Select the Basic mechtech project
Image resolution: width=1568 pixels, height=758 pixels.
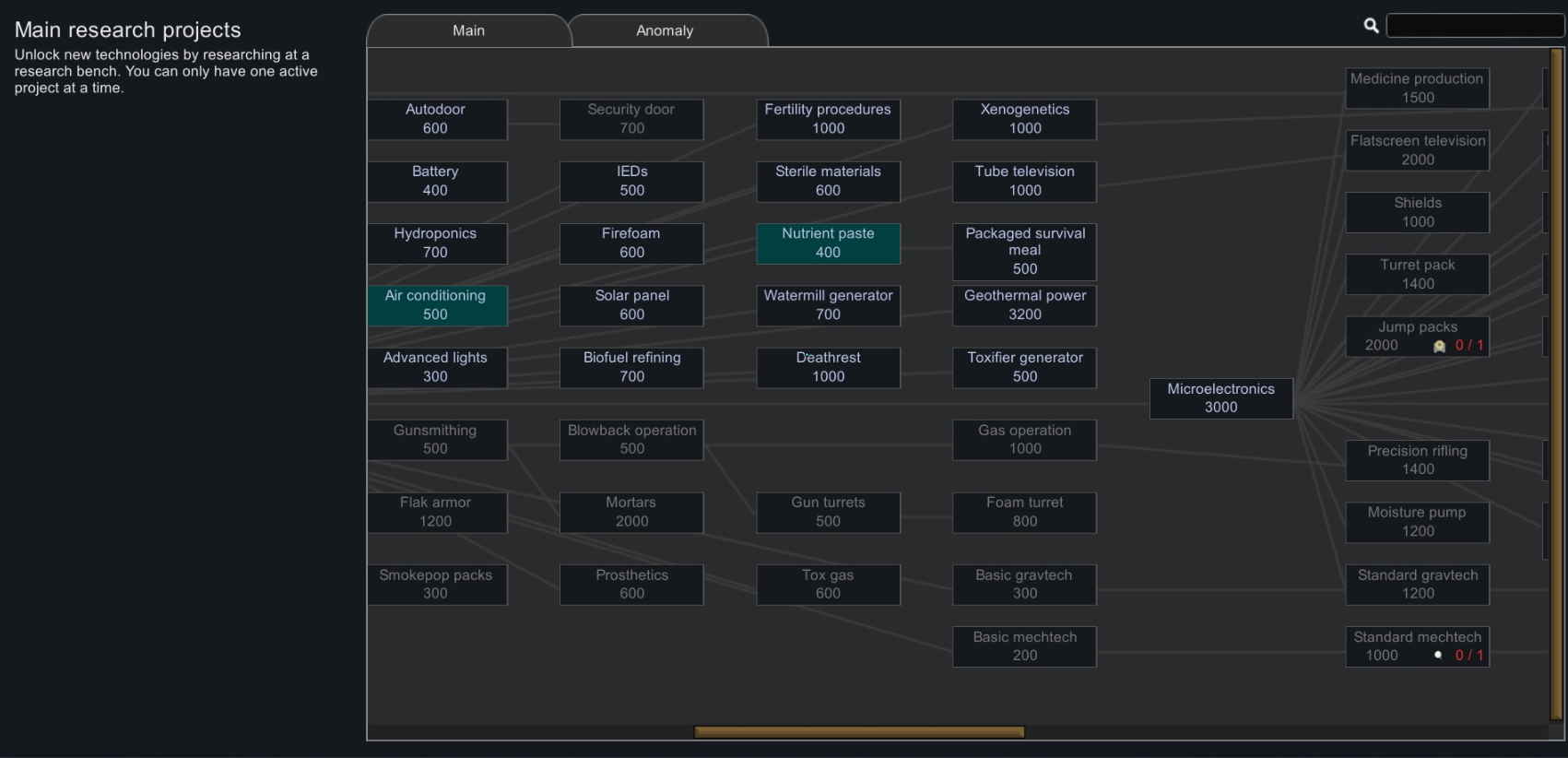tap(1024, 646)
